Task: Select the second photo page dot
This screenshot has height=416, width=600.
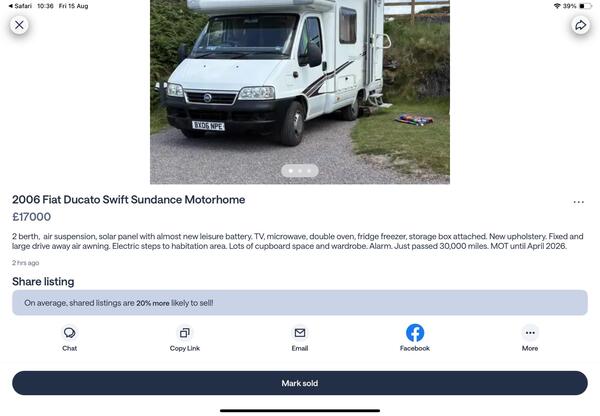Action: (300, 171)
